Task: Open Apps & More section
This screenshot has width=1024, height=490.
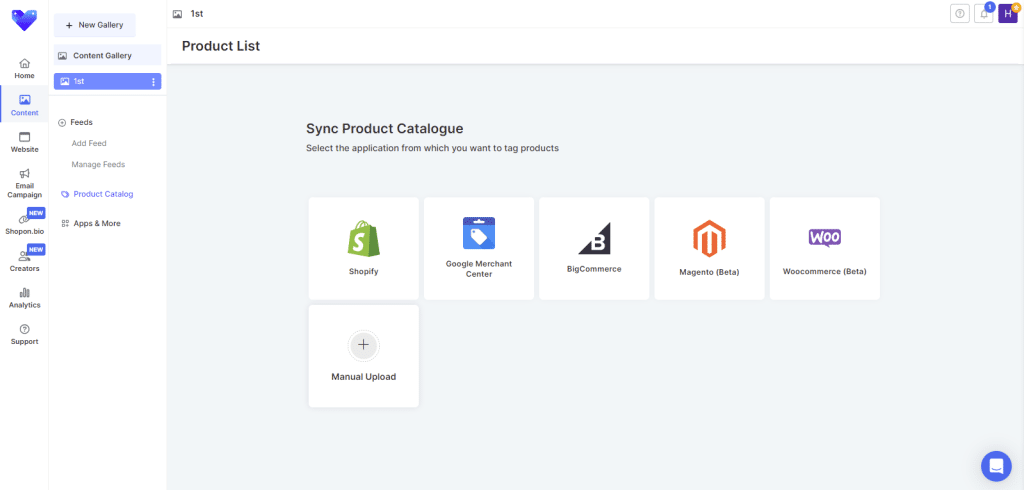Action: [x=96, y=223]
